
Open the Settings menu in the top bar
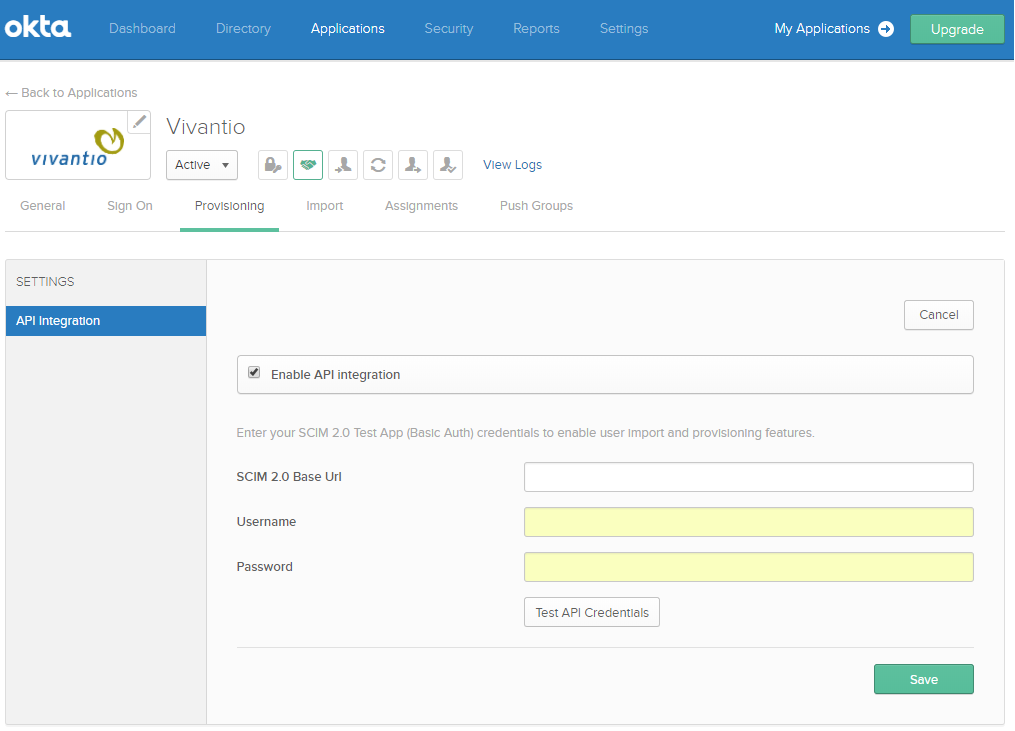pyautogui.click(x=624, y=28)
